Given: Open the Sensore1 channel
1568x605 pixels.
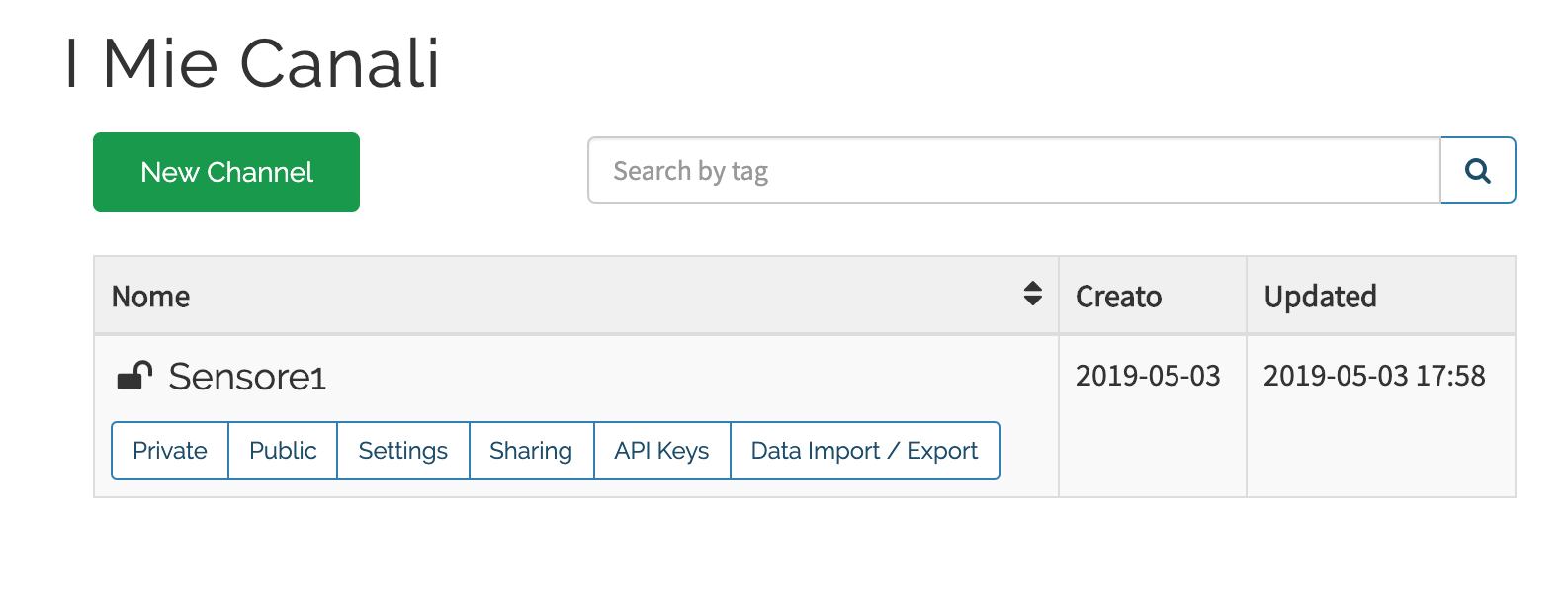Looking at the screenshot, I should pyautogui.click(x=247, y=377).
